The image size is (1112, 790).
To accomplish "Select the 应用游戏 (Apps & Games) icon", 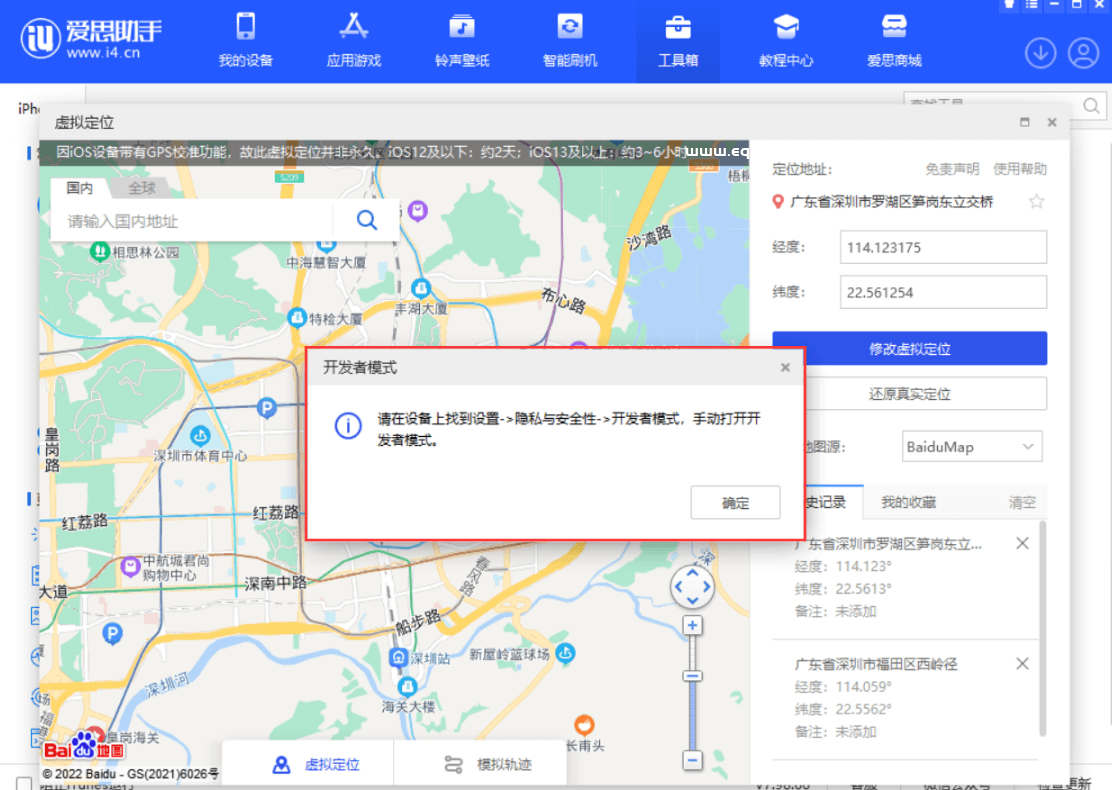I will tap(352, 40).
